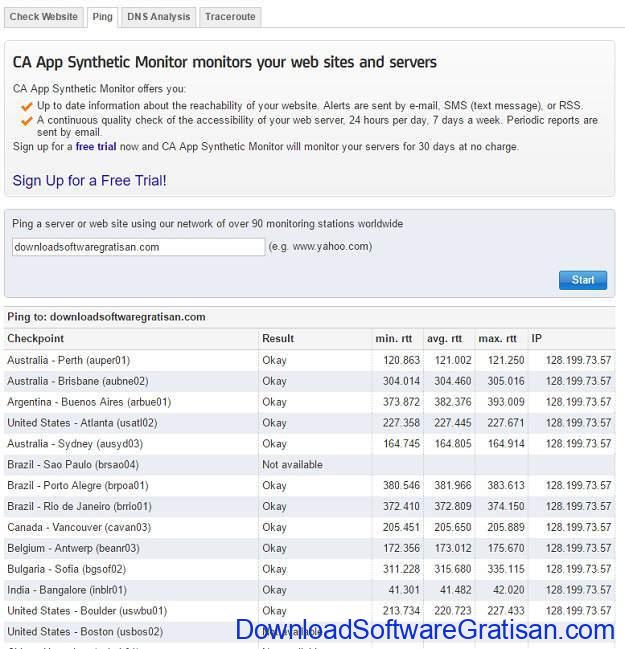Select Australia - Perth (auper01) row
This screenshot has width=625, height=649.
coord(310,361)
